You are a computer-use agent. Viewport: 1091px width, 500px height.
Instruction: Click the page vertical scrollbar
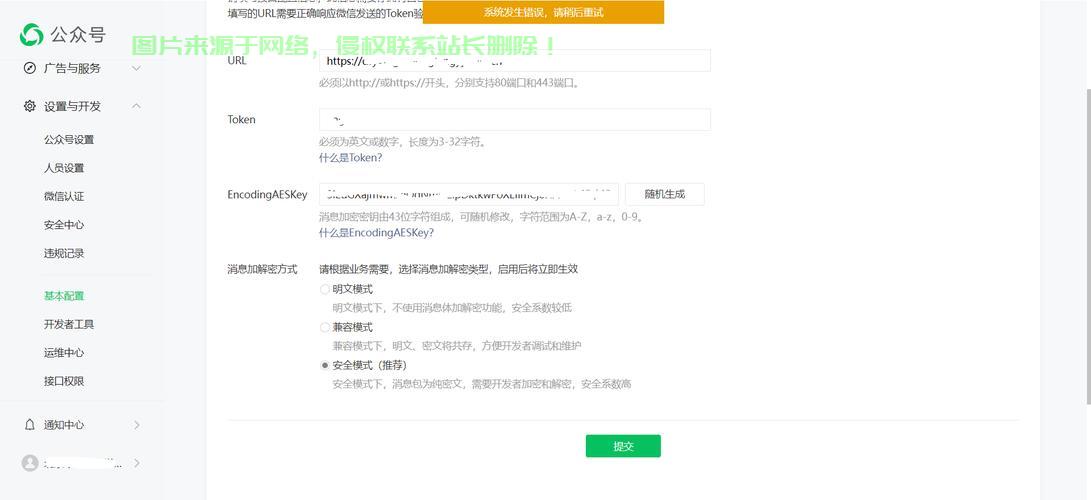(1088, 247)
